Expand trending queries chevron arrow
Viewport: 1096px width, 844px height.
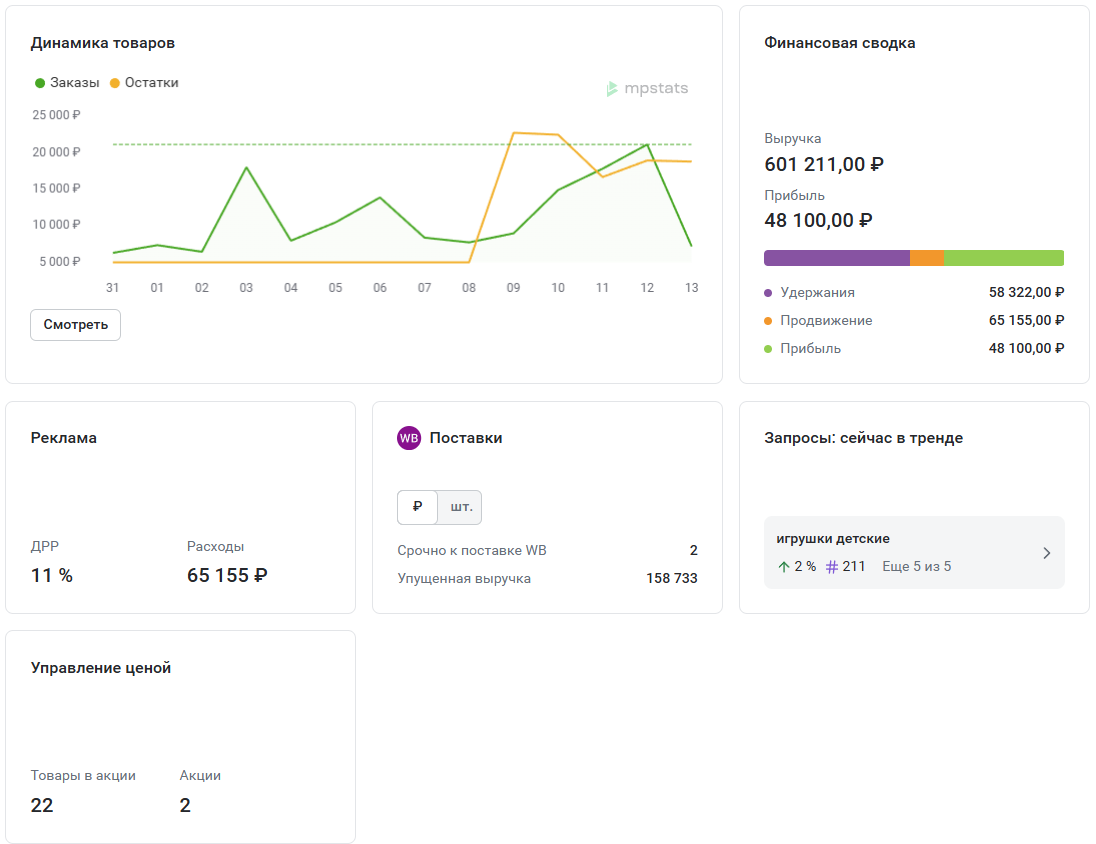(x=1046, y=553)
